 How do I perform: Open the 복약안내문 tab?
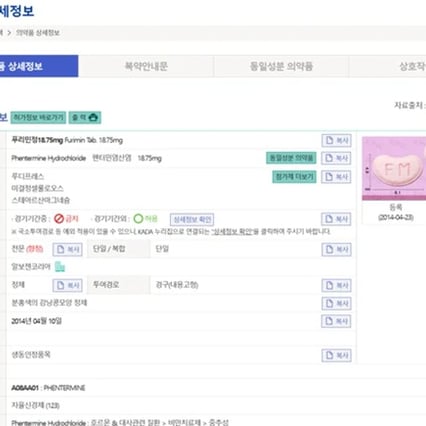[x=146, y=66]
